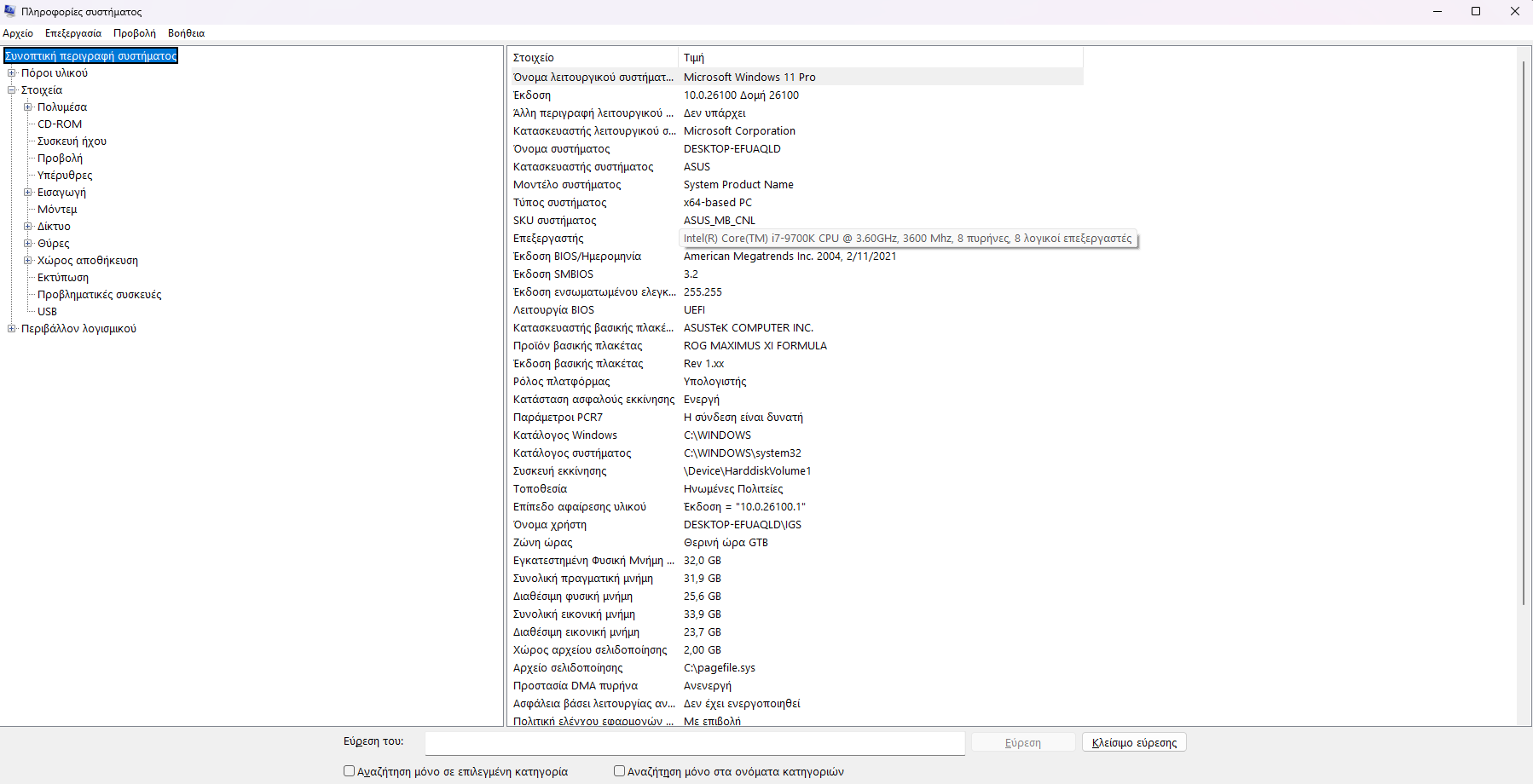Expand the Θύρες node
The image size is (1533, 784).
pyautogui.click(x=28, y=244)
